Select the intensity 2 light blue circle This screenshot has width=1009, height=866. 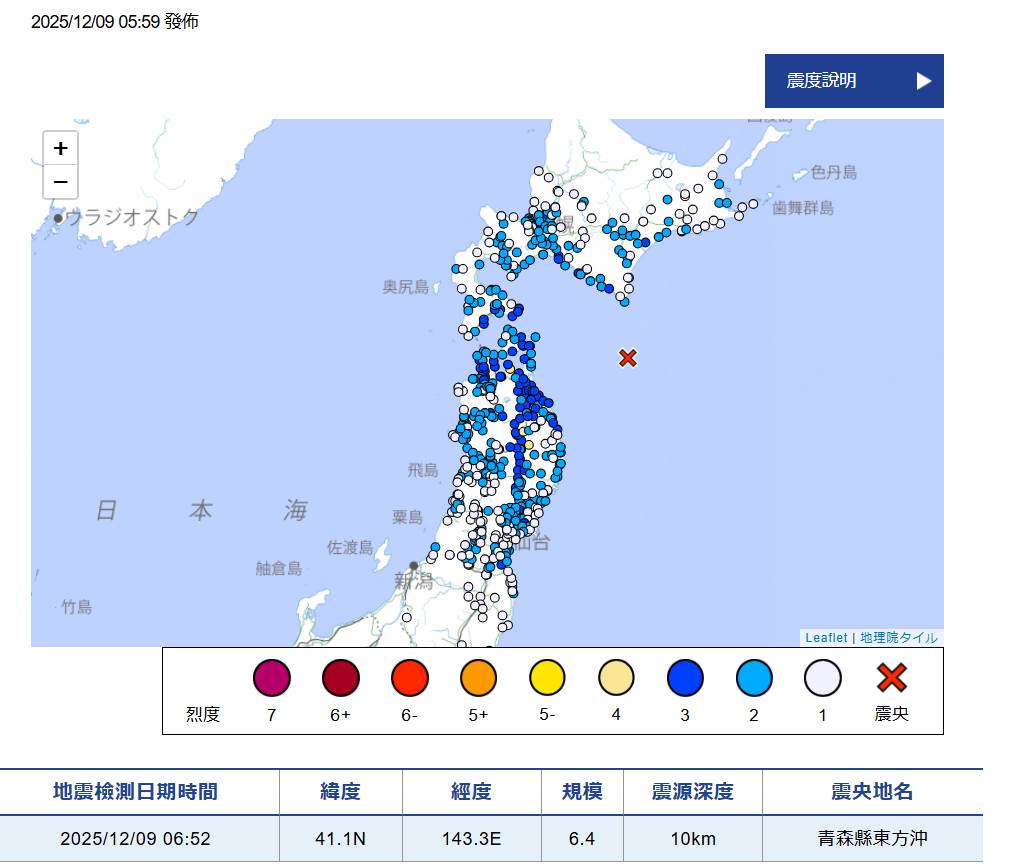click(x=754, y=679)
